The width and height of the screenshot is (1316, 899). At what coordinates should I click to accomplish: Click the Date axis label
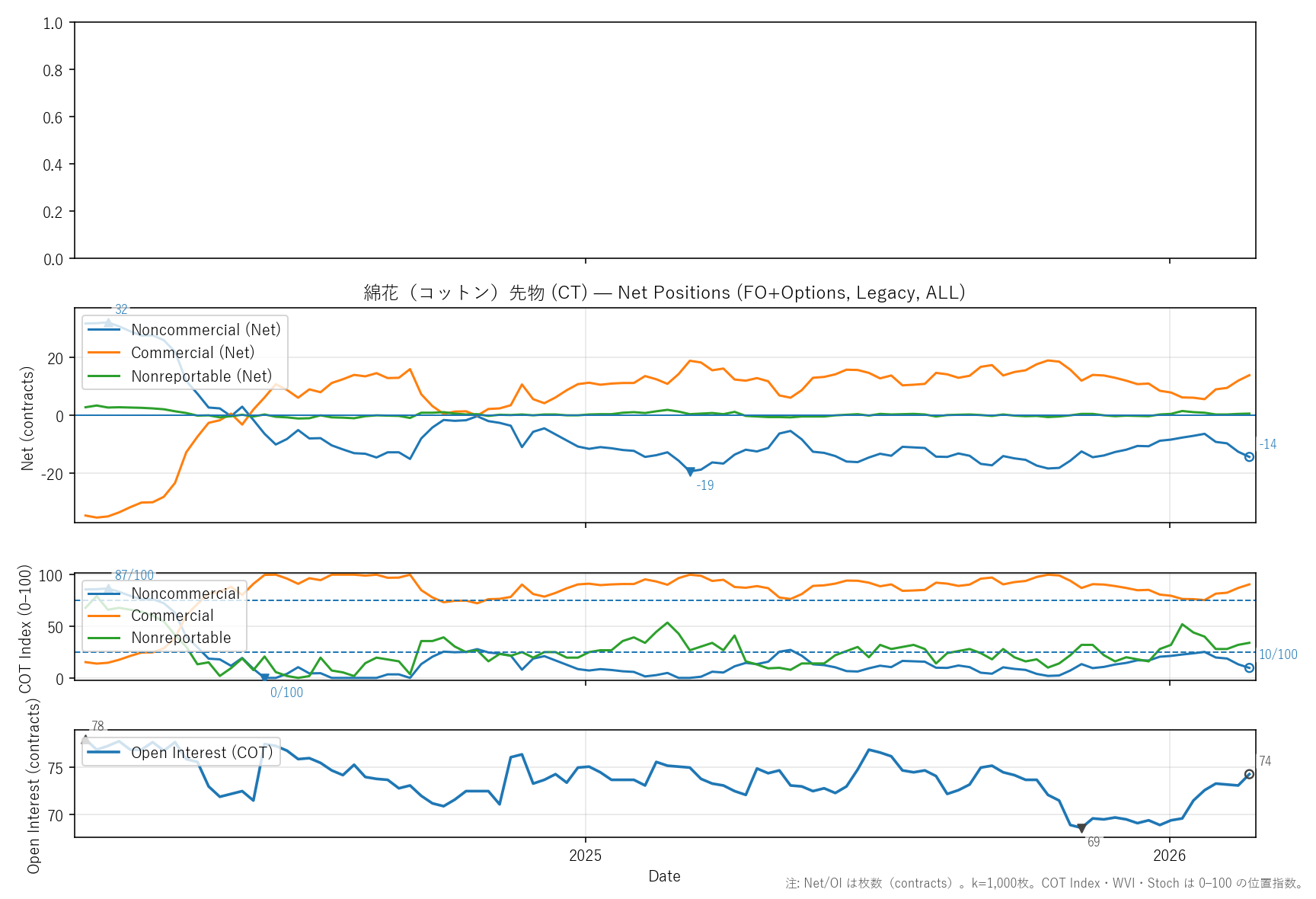click(664, 876)
